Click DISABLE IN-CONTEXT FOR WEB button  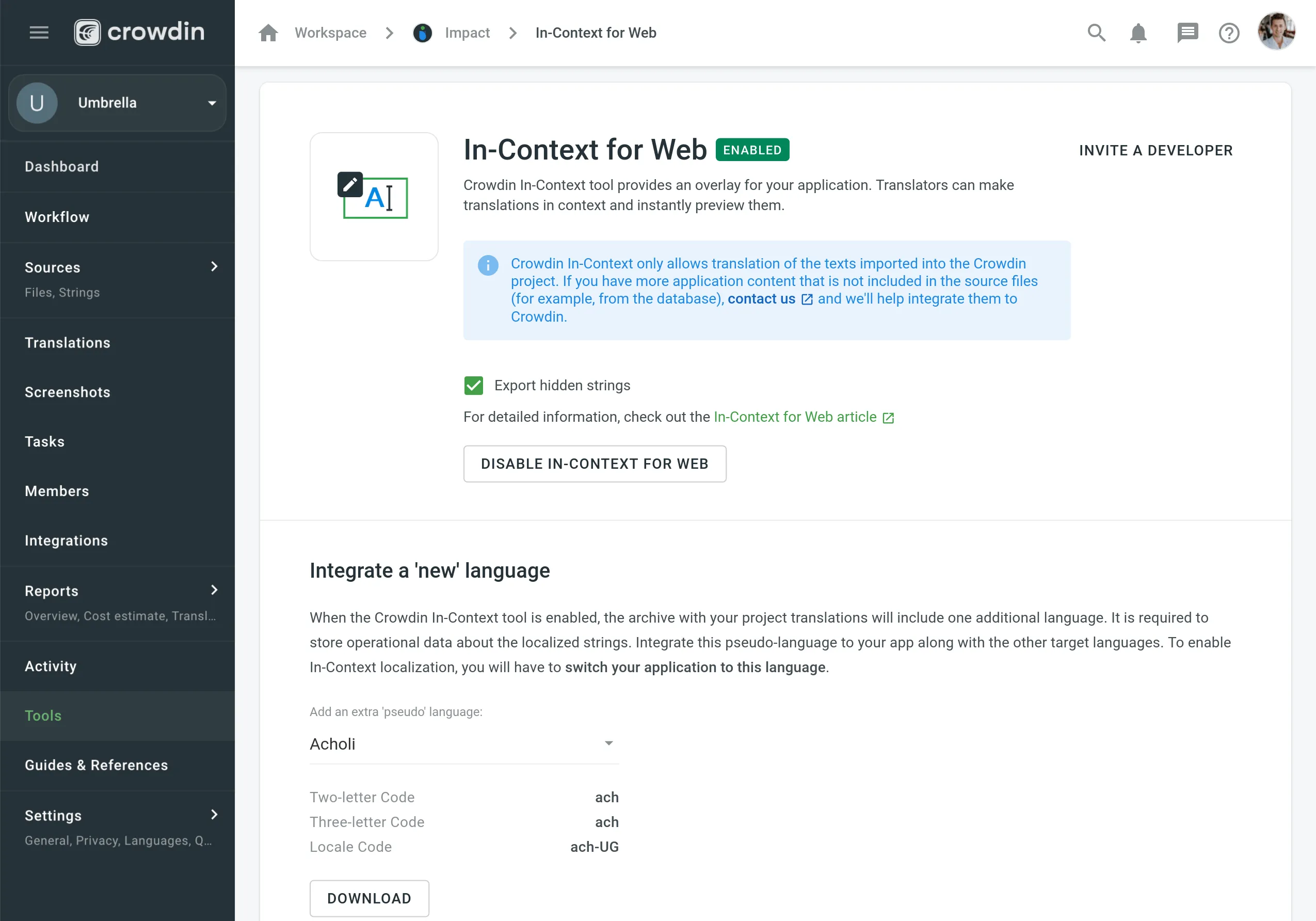595,463
